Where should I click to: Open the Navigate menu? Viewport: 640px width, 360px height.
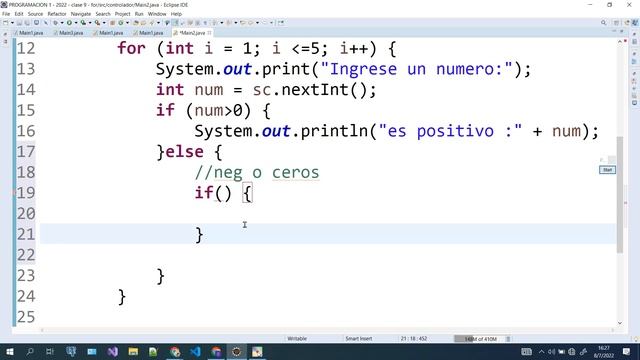click(81, 14)
